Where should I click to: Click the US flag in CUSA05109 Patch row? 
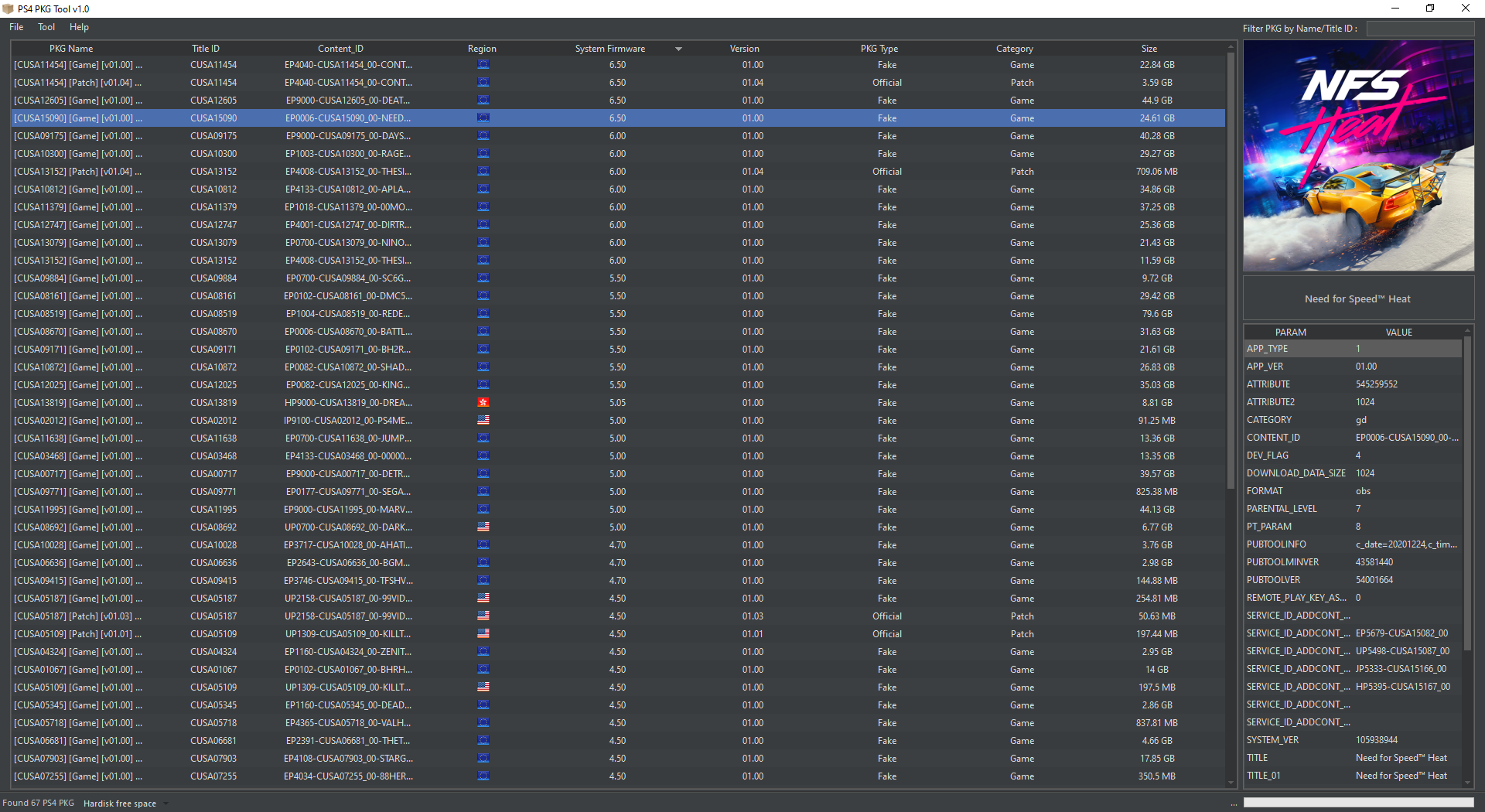[483, 634]
